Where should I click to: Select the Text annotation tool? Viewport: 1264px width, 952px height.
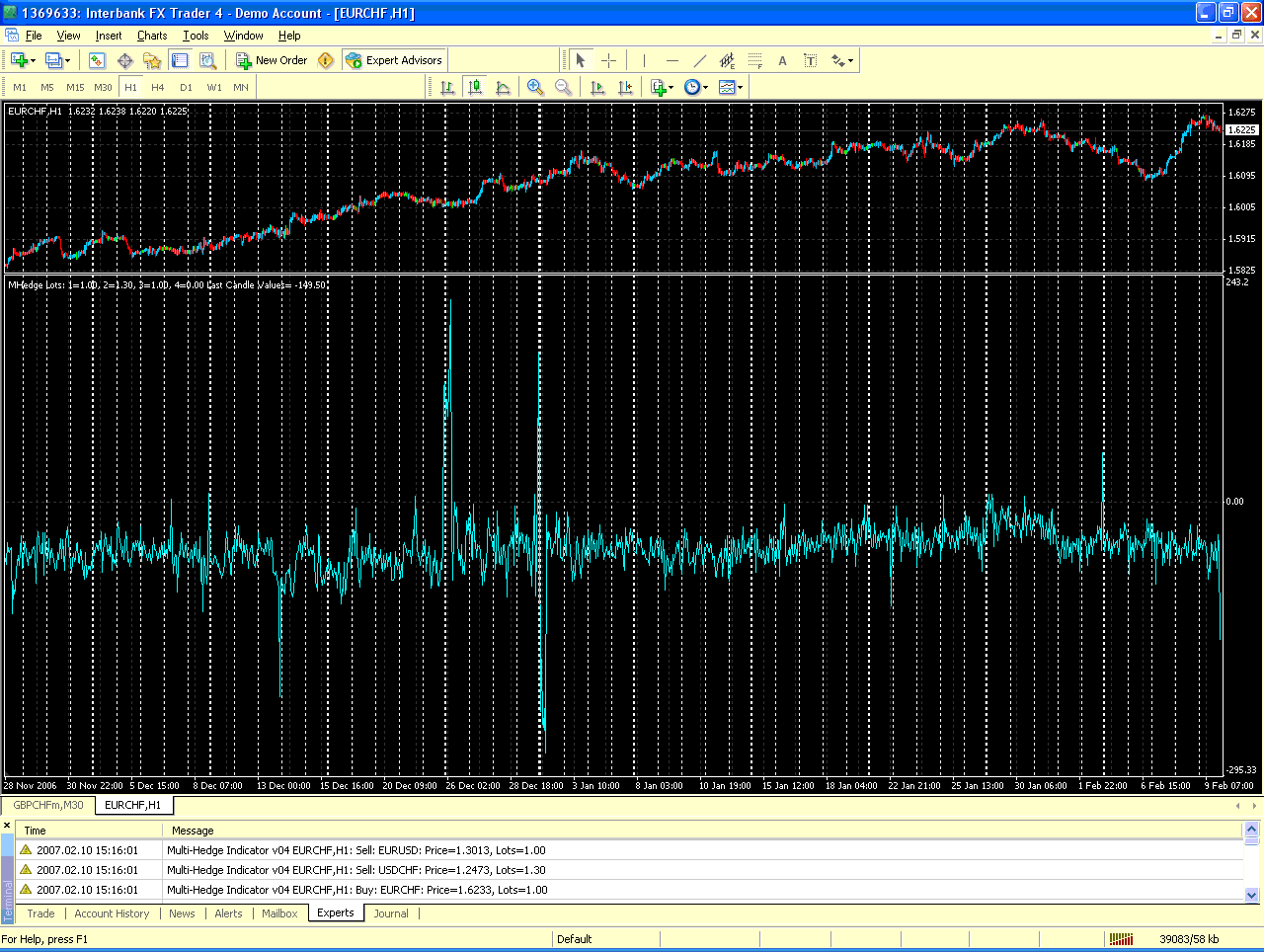coord(782,59)
